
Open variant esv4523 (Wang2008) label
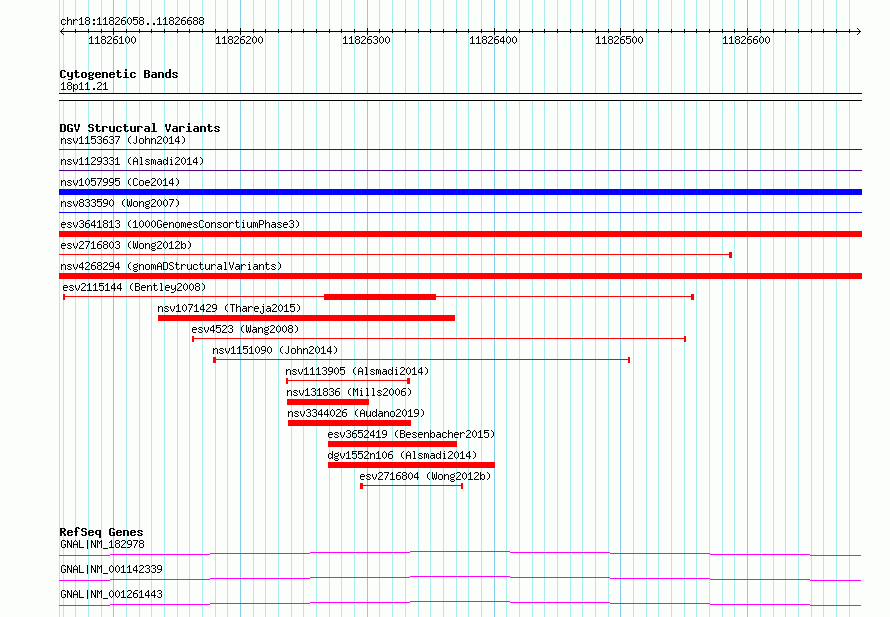click(x=245, y=329)
